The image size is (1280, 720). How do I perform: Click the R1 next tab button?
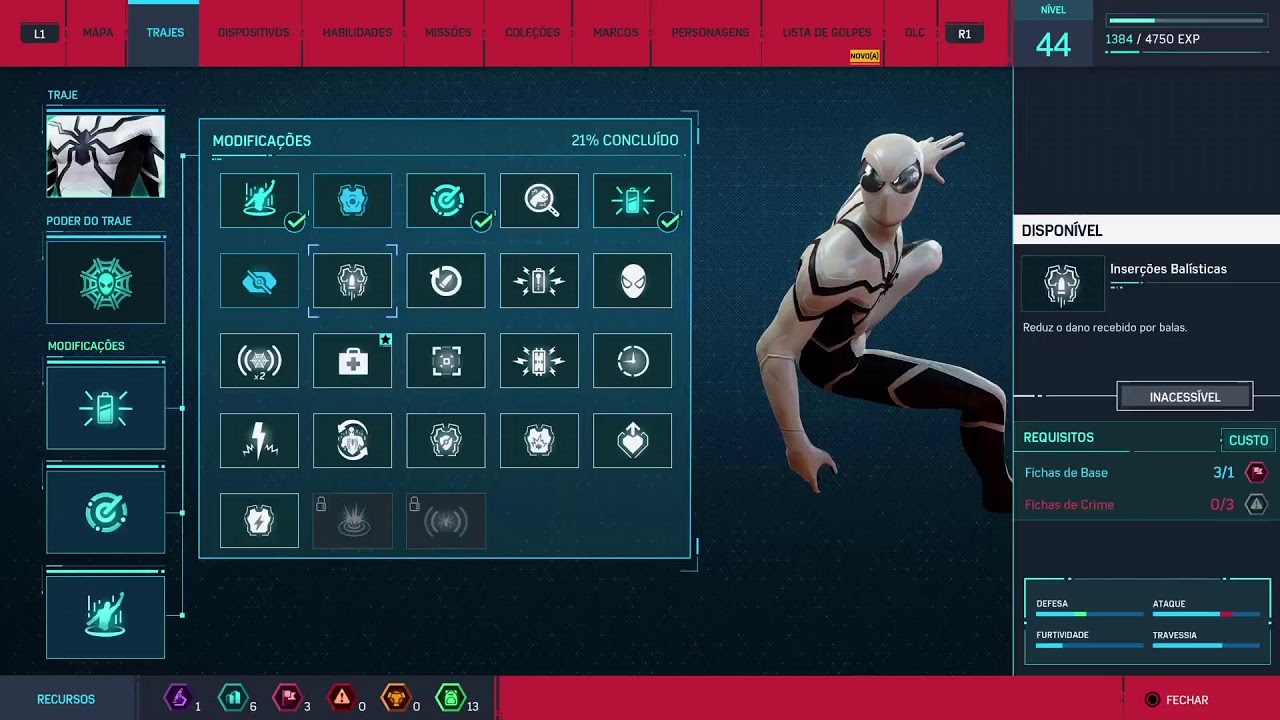click(964, 34)
